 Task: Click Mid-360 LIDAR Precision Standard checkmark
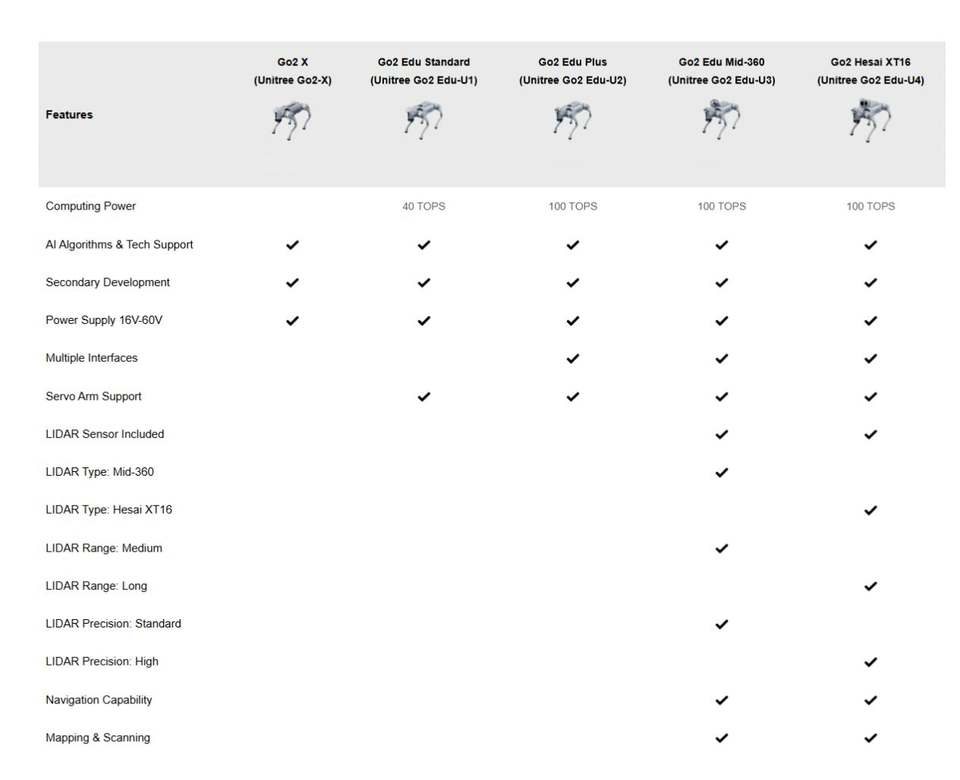click(x=722, y=624)
